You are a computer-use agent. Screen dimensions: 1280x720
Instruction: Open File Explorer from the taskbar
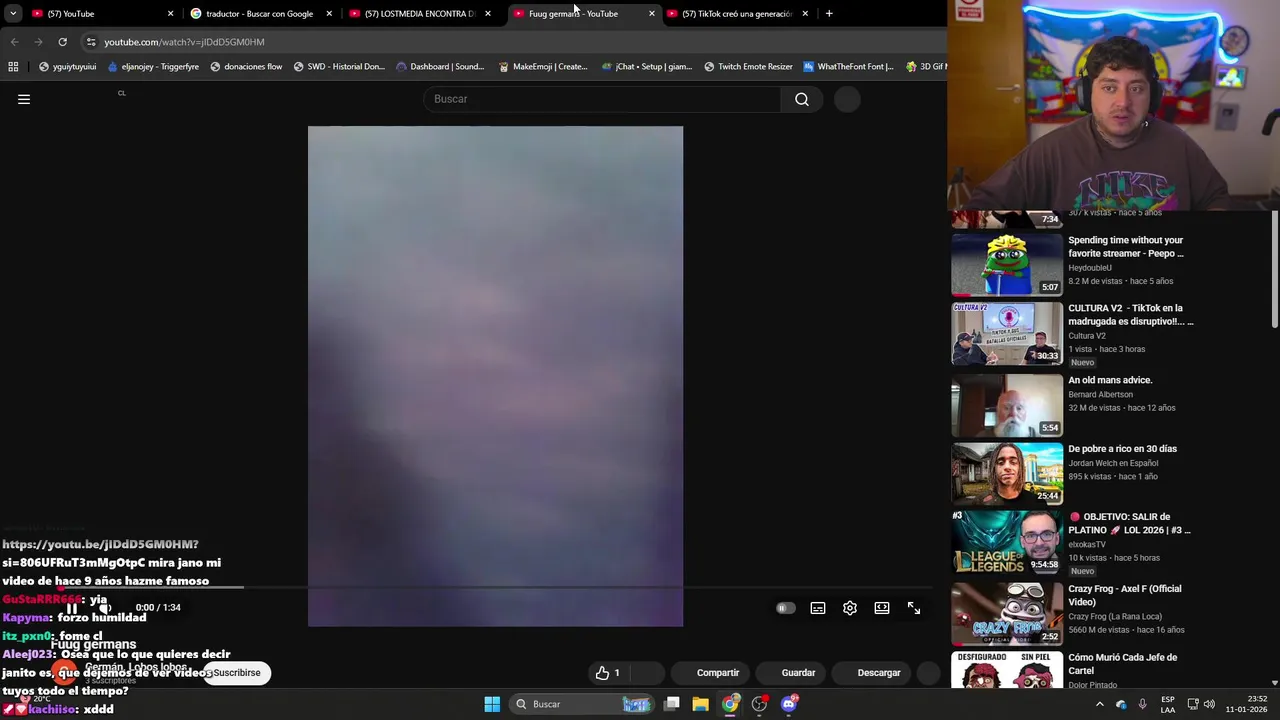coord(700,704)
